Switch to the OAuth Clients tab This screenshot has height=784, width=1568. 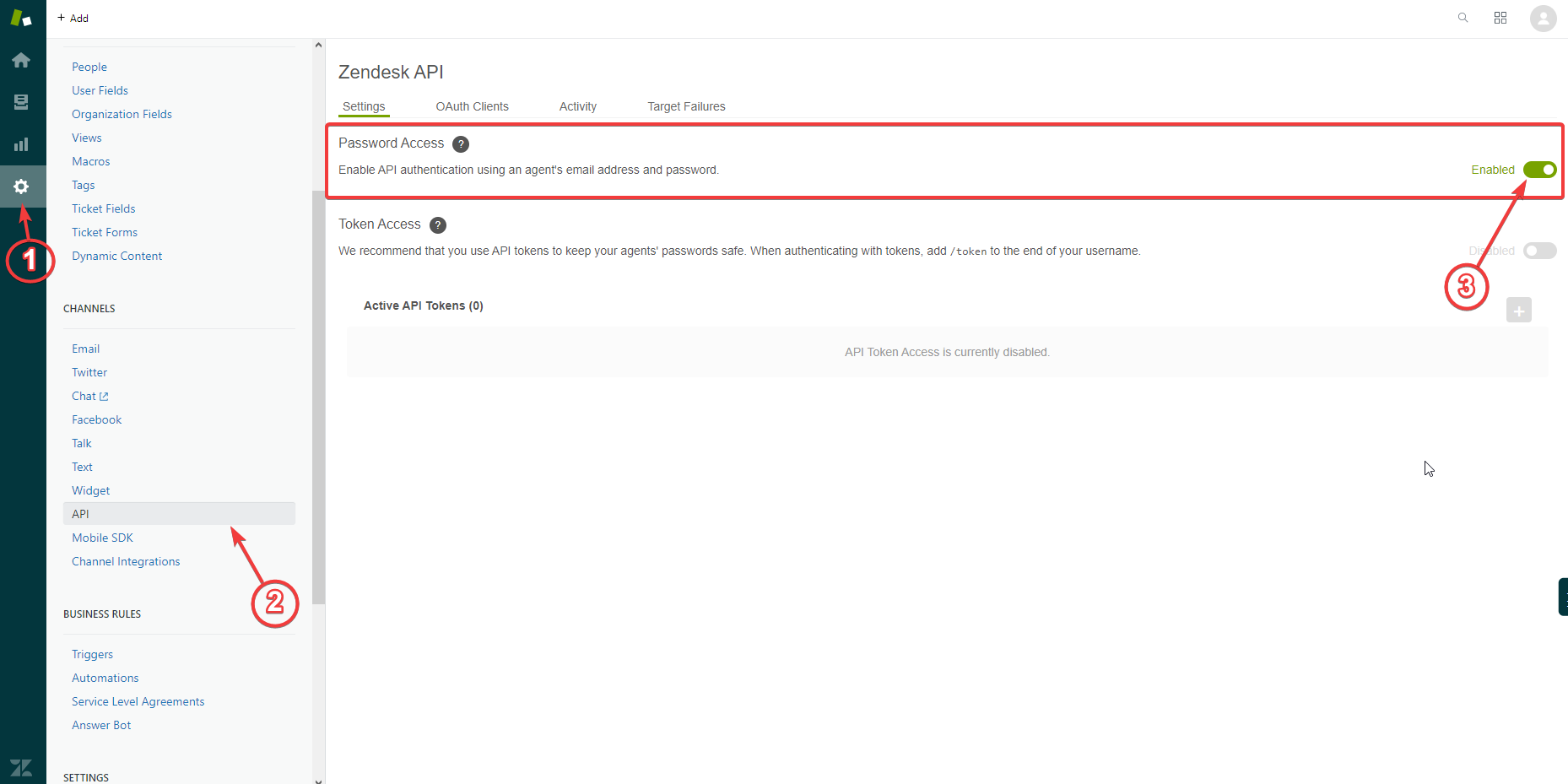click(x=473, y=106)
